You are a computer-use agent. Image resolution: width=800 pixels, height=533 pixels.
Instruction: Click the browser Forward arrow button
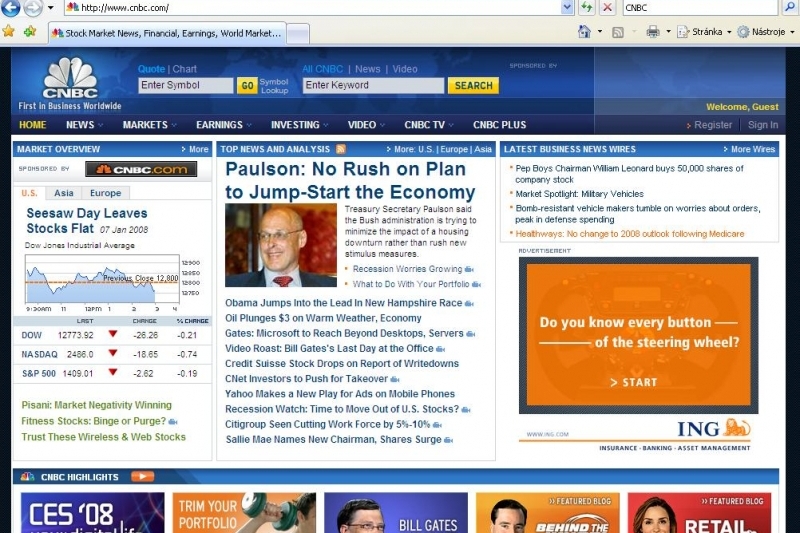coord(34,7)
